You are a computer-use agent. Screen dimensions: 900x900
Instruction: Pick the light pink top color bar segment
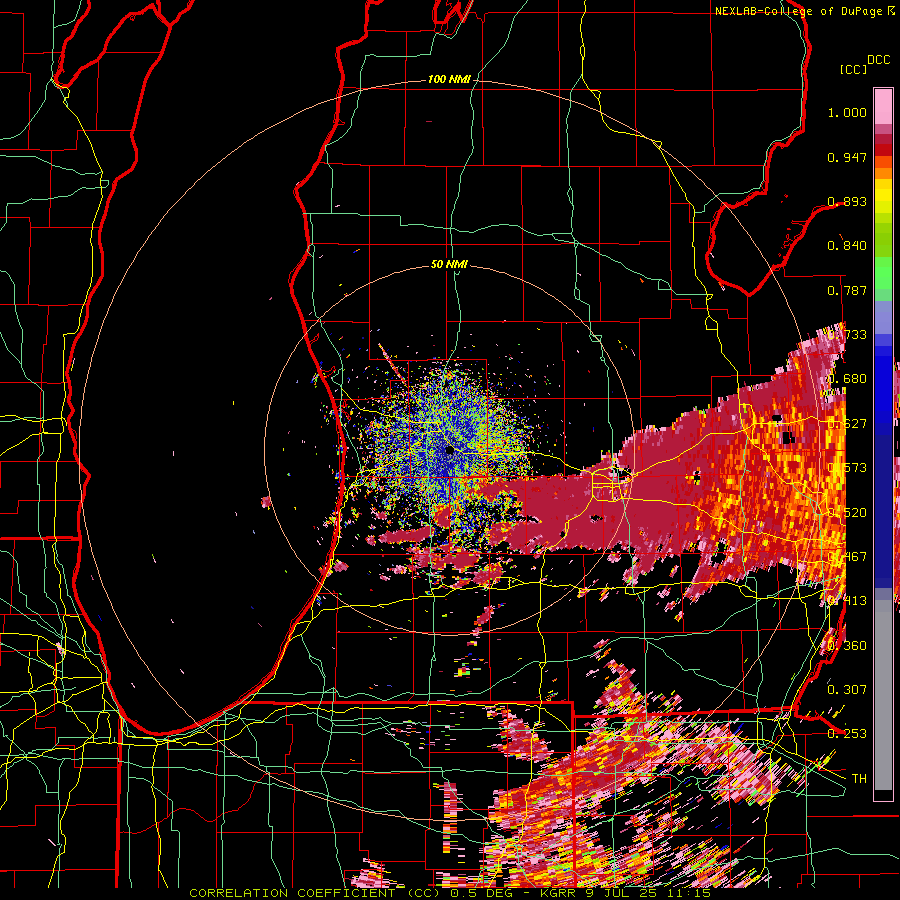[883, 106]
